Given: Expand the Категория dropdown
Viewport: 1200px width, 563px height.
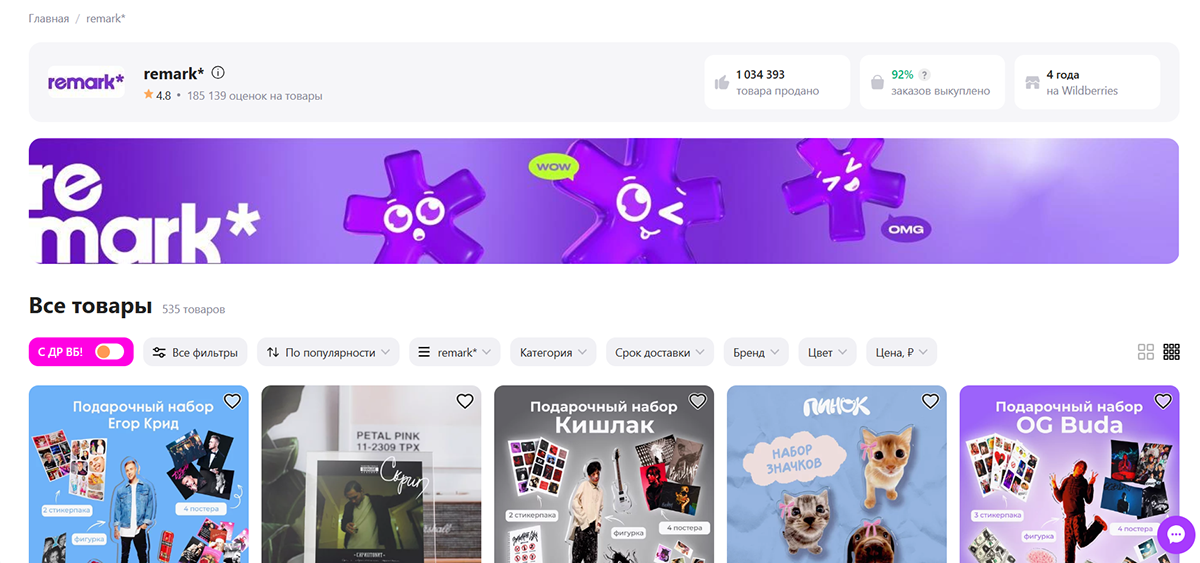Looking at the screenshot, I should coord(554,352).
